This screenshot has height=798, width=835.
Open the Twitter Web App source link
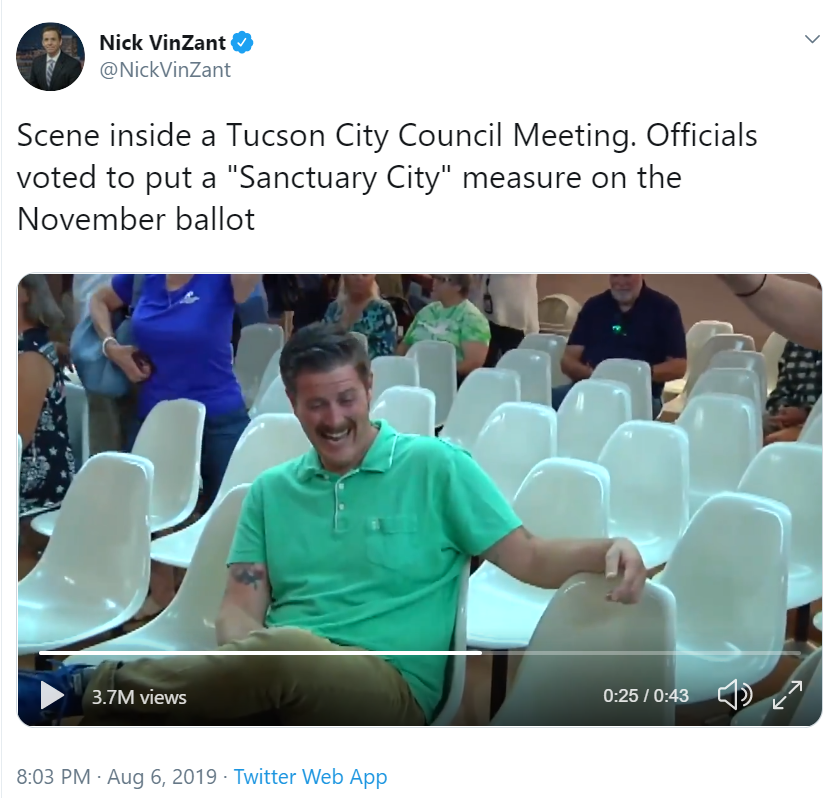310,776
